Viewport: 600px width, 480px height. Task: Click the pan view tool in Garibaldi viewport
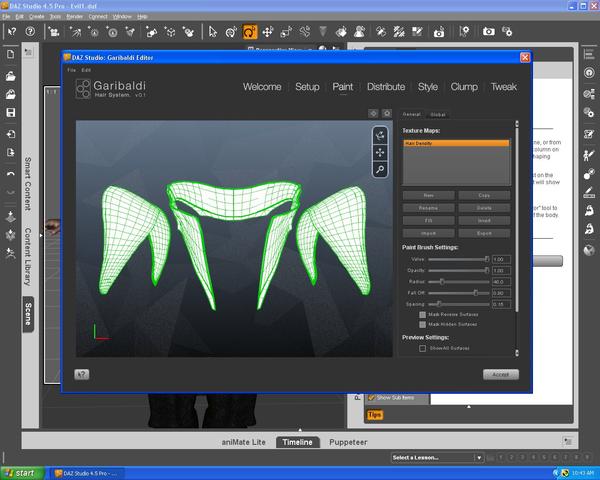click(x=380, y=152)
